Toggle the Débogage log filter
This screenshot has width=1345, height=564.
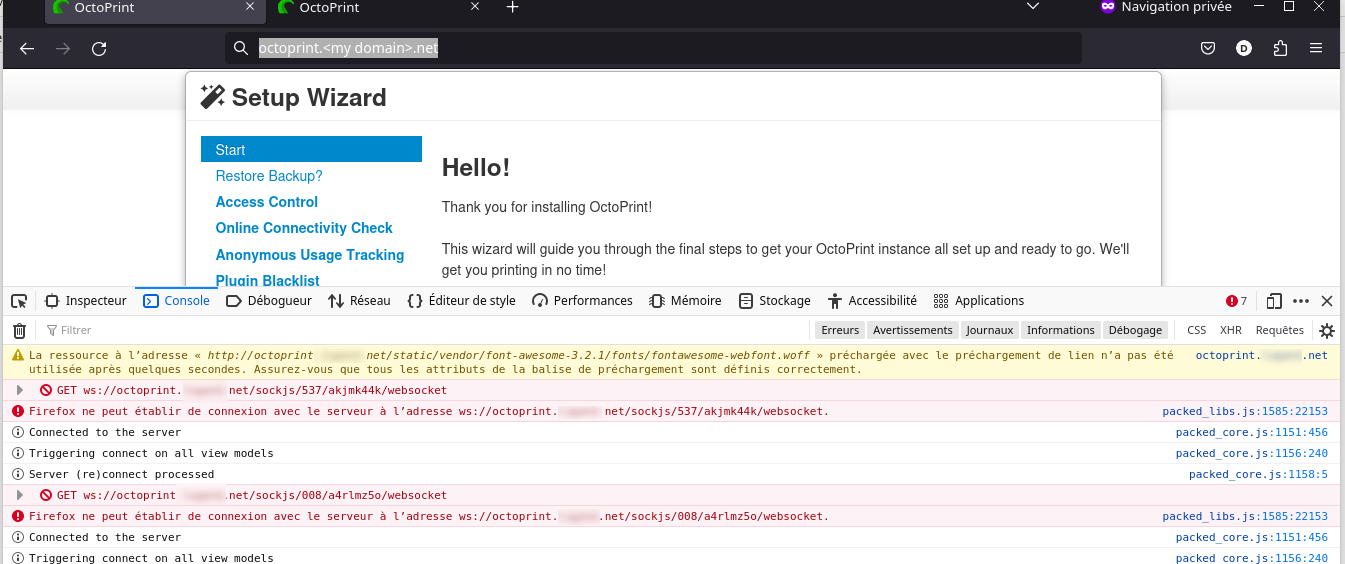(1136, 330)
